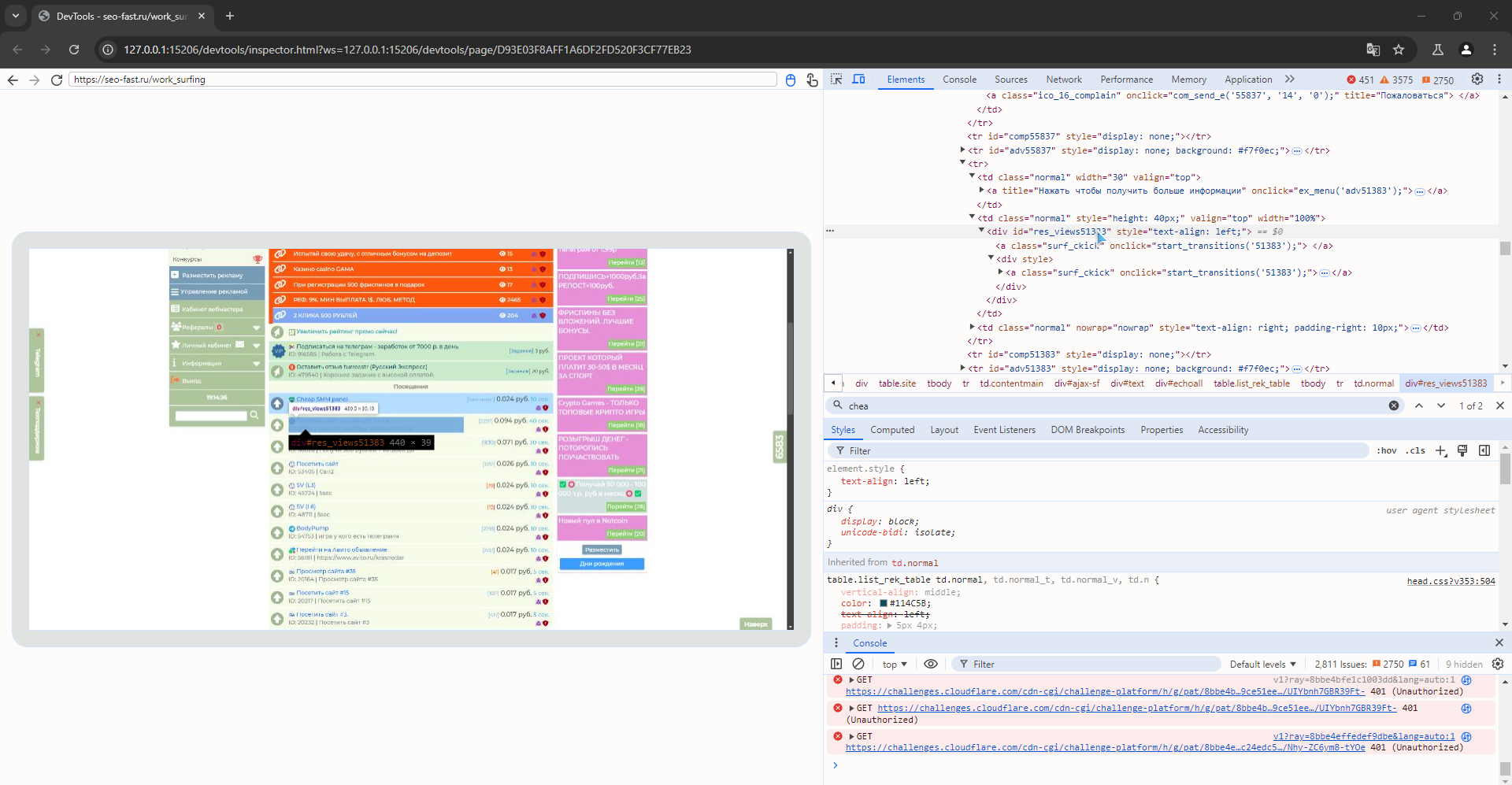The height and width of the screenshot is (785, 1512).
Task: Clear the console with the ban icon
Action: tap(858, 664)
